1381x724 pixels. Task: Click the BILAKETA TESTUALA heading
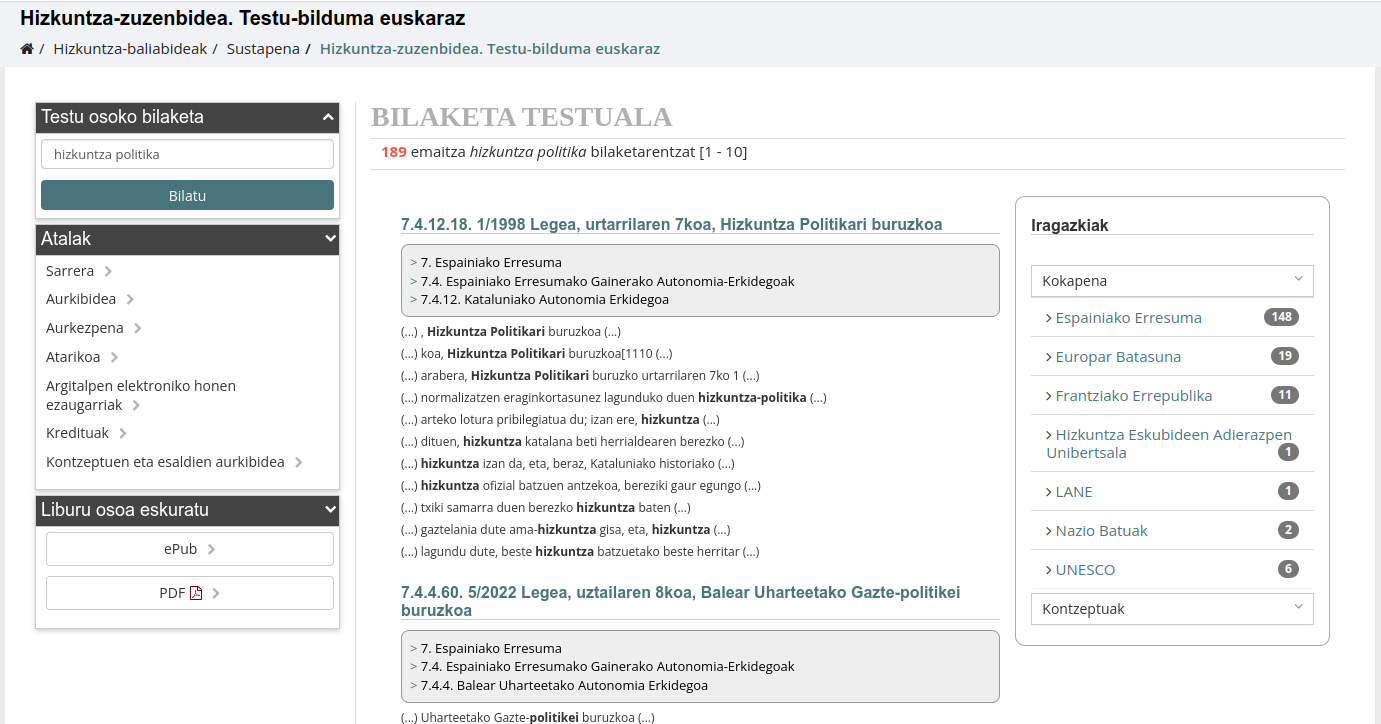[521, 117]
